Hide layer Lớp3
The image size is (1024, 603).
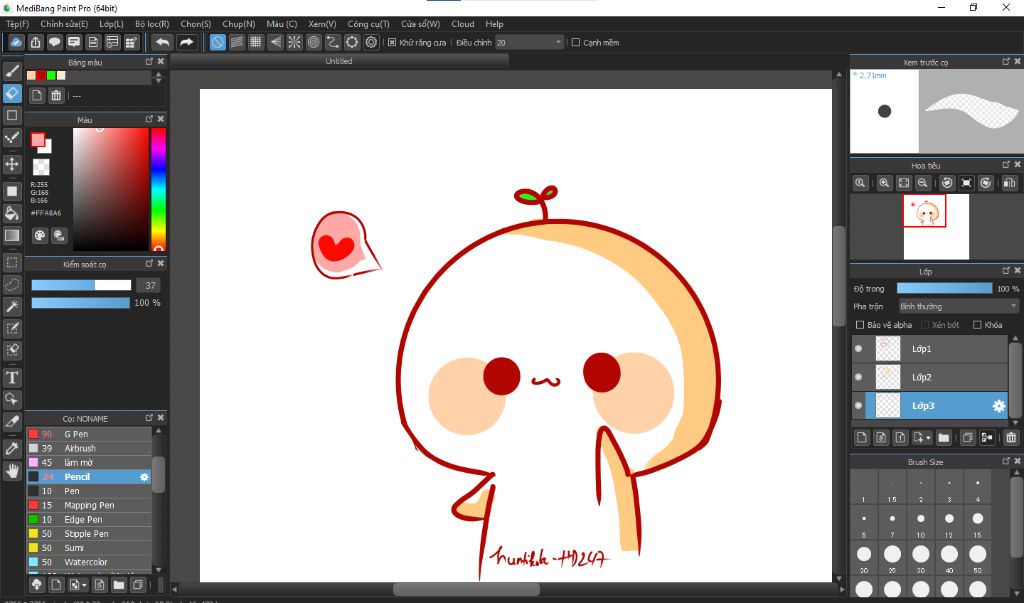pyautogui.click(x=858, y=406)
